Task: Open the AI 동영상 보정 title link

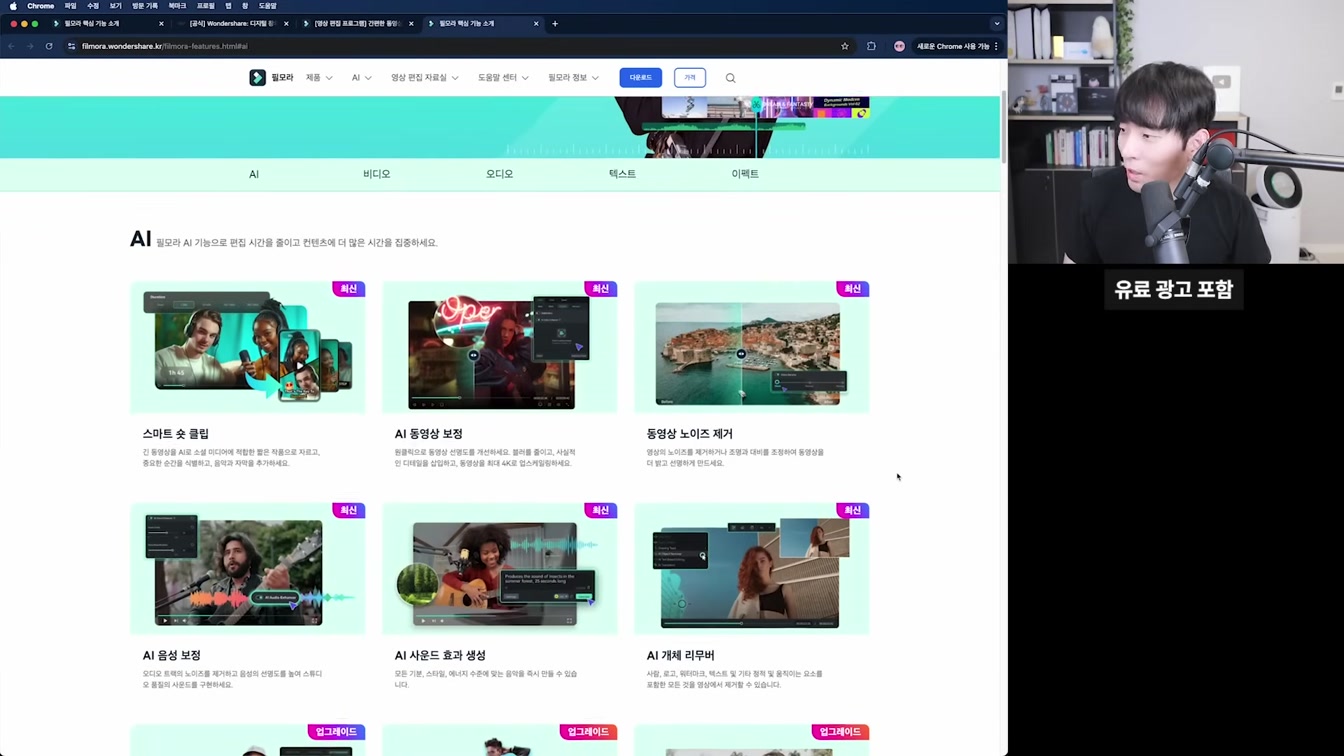Action: 429,434
